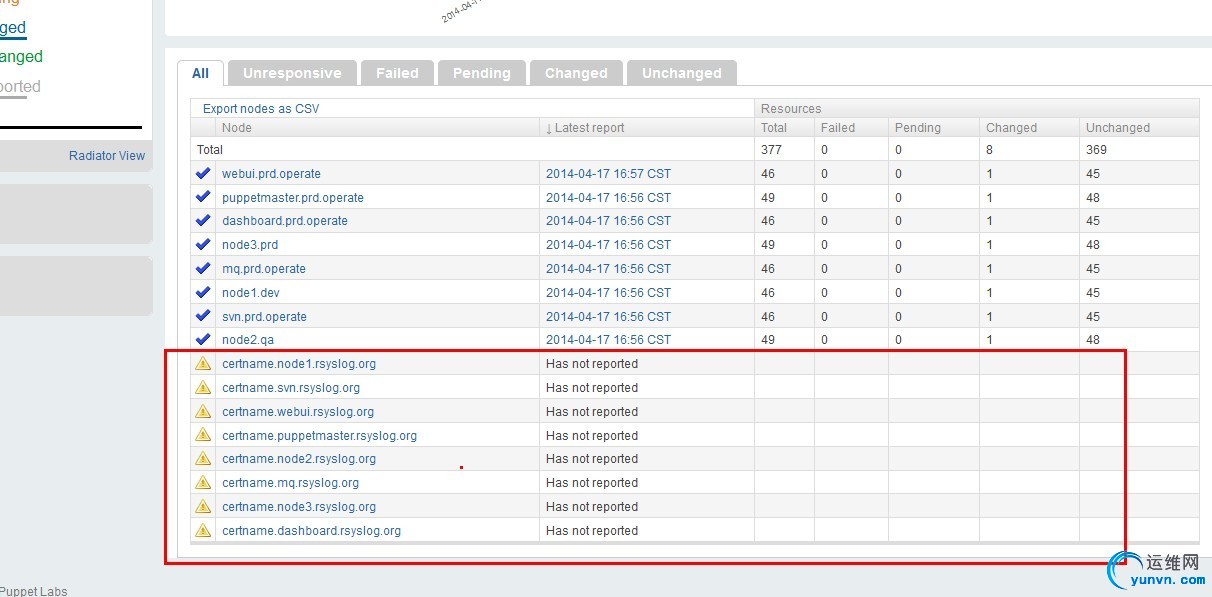
Task: Open node puppetmaster.prd.operate
Action: [x=293, y=198]
